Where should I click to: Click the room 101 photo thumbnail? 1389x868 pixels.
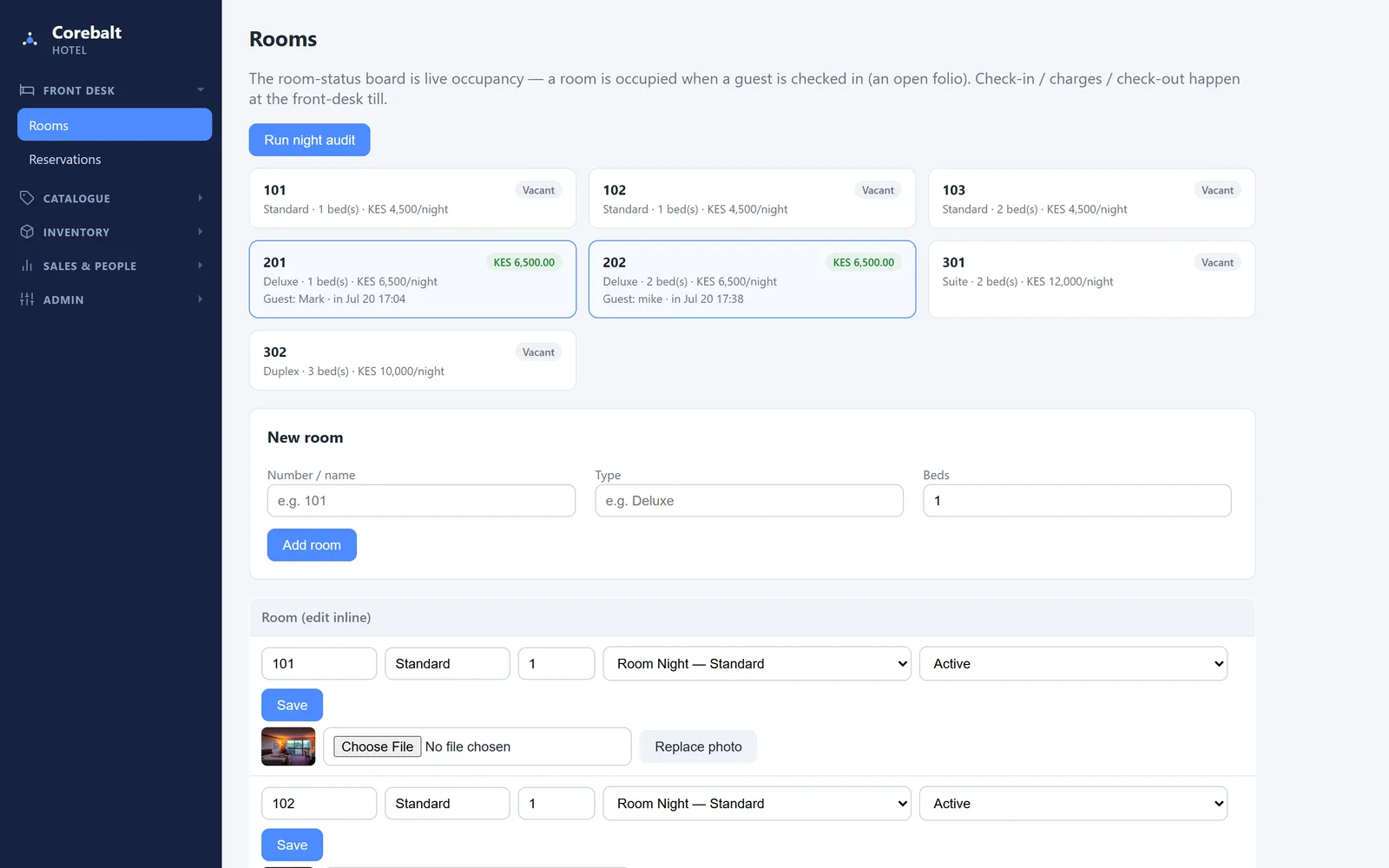point(288,746)
